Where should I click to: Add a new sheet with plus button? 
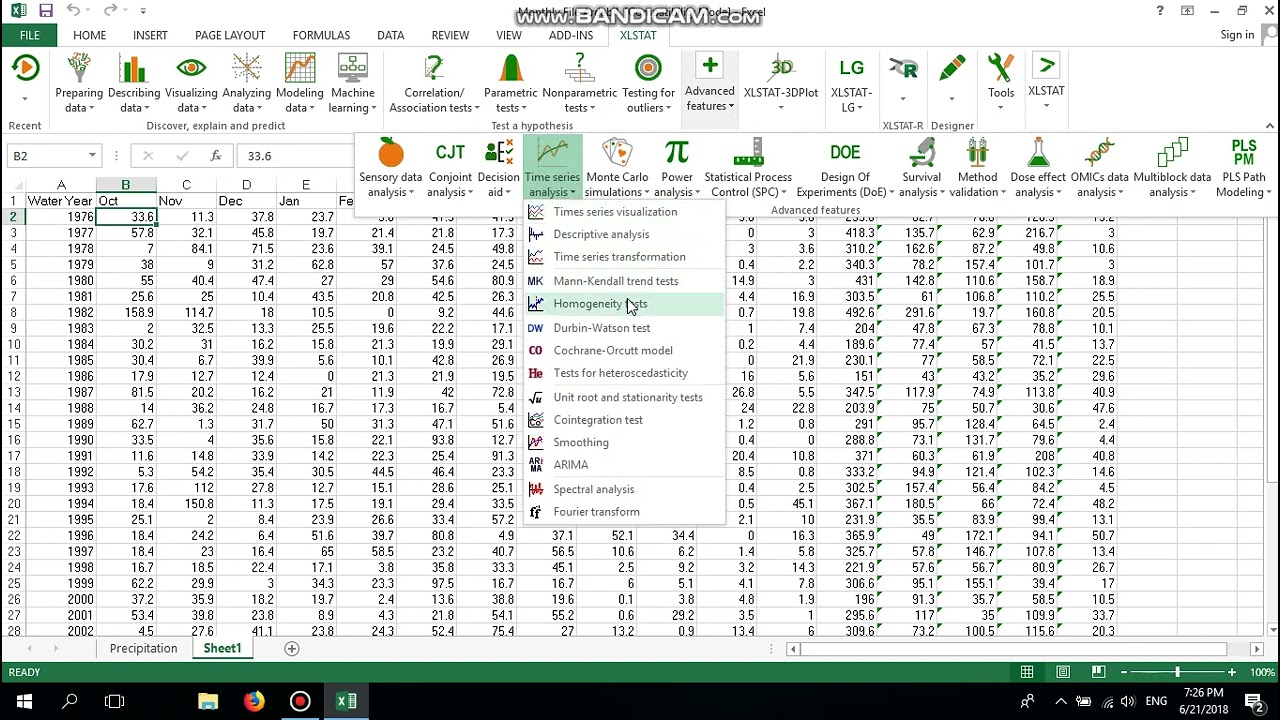(292, 649)
